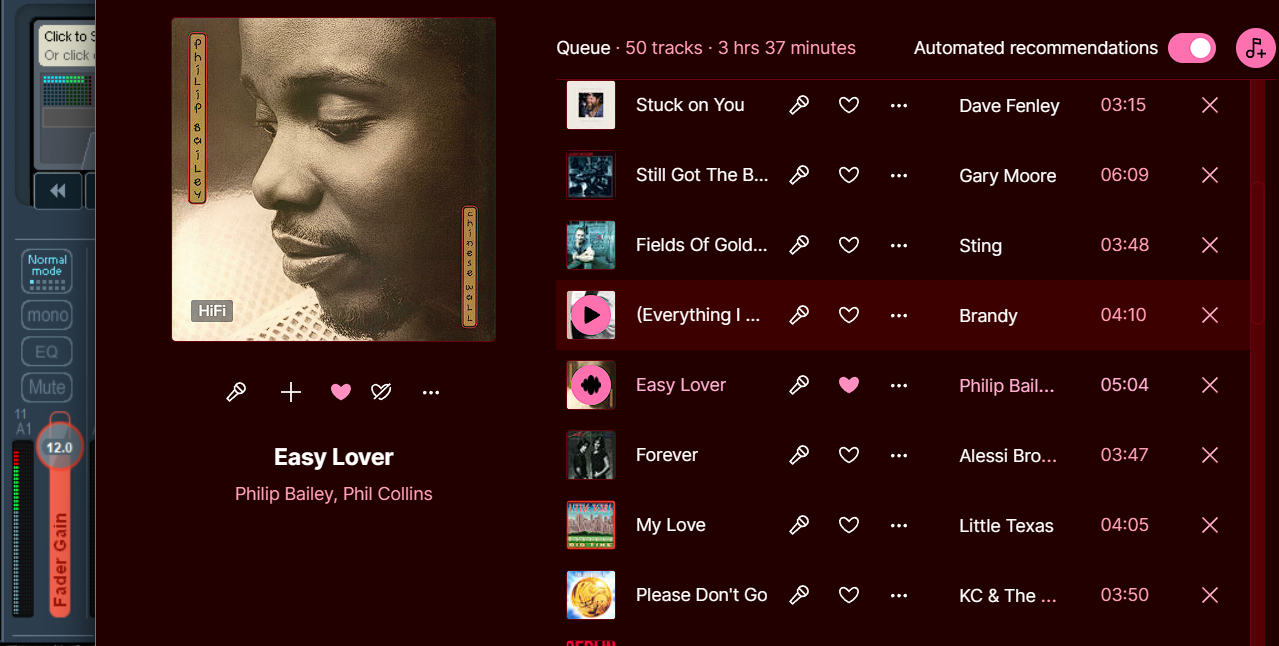Open more options for My Love
Image resolution: width=1279 pixels, height=646 pixels.
[x=899, y=525]
